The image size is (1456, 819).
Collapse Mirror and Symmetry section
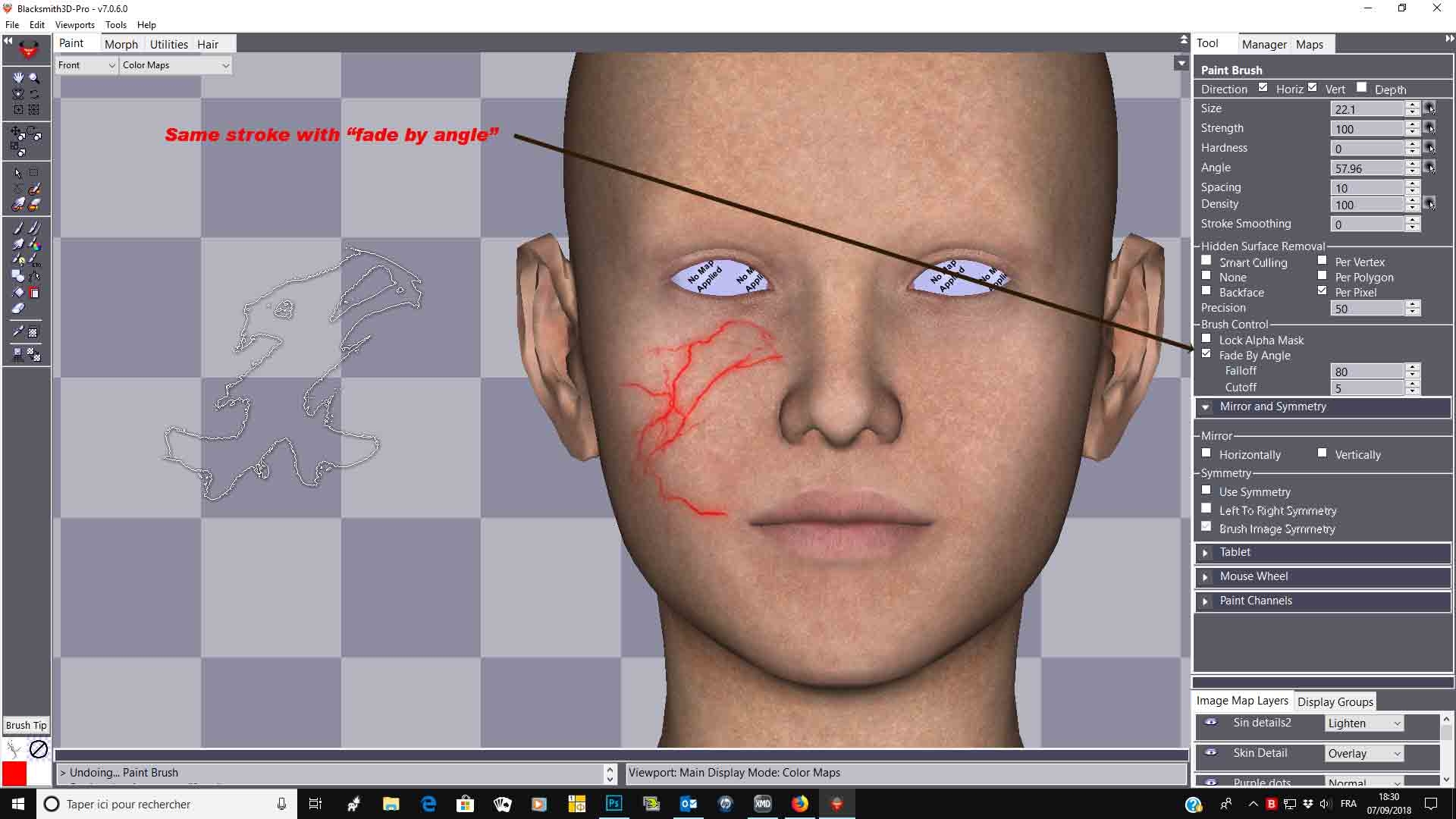[x=1206, y=407]
